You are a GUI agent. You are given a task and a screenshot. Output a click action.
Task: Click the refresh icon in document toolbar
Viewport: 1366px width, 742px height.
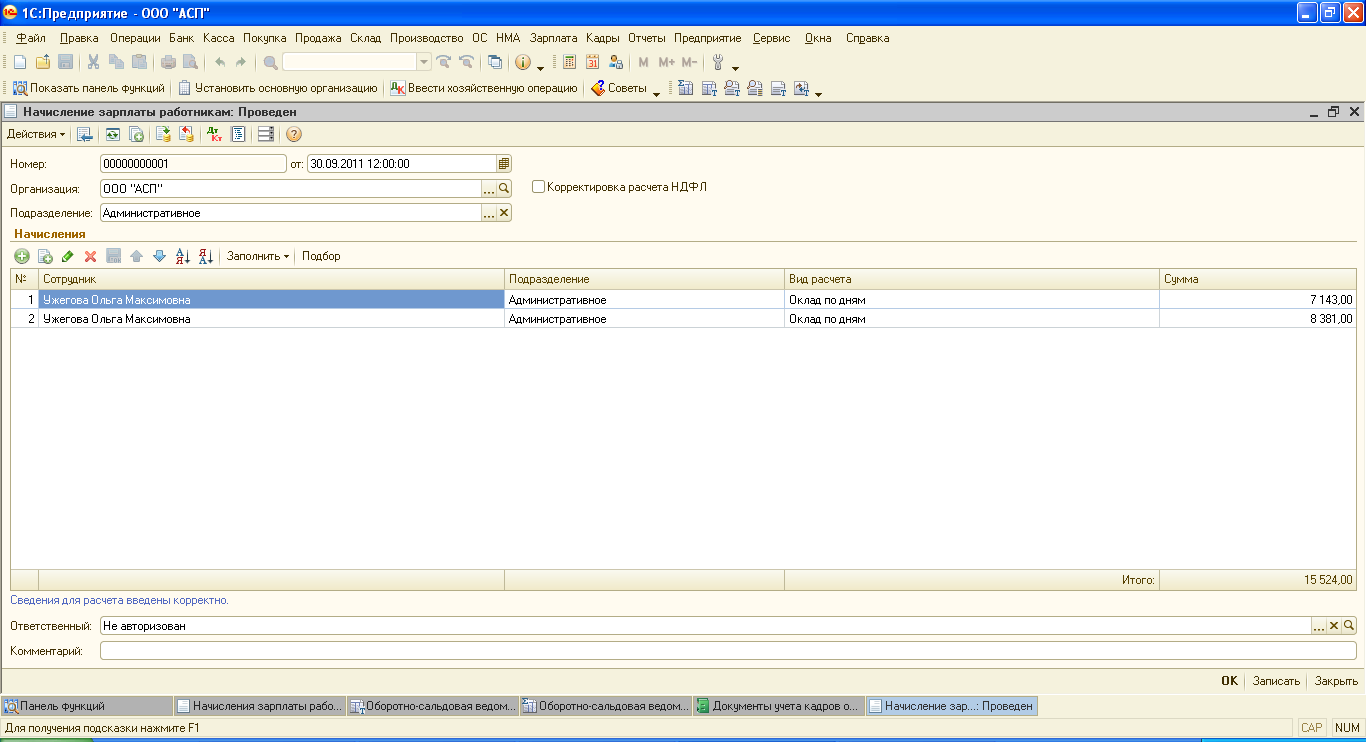coord(113,134)
